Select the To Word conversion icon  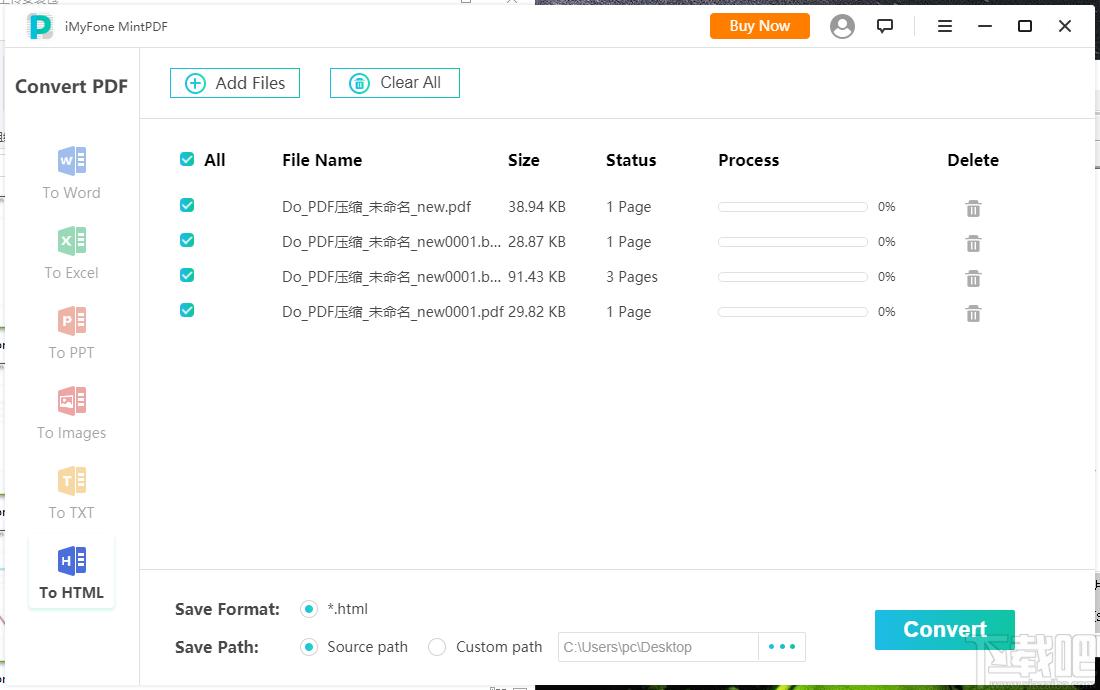[72, 161]
